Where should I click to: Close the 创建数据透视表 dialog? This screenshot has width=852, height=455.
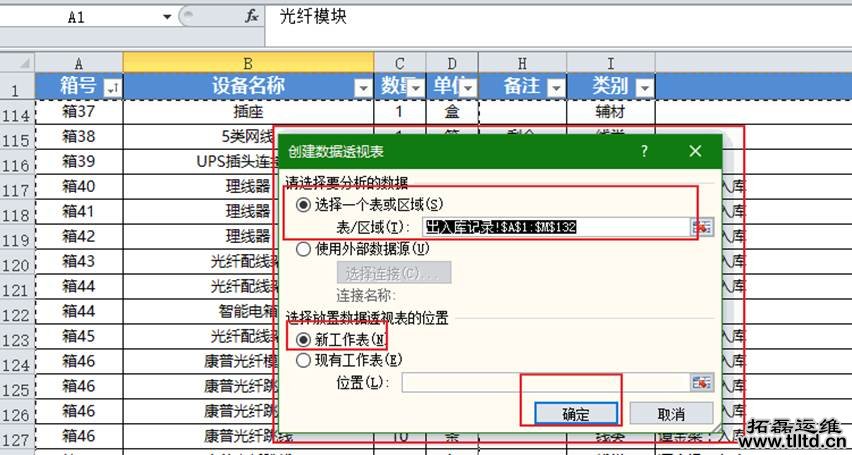click(x=695, y=151)
